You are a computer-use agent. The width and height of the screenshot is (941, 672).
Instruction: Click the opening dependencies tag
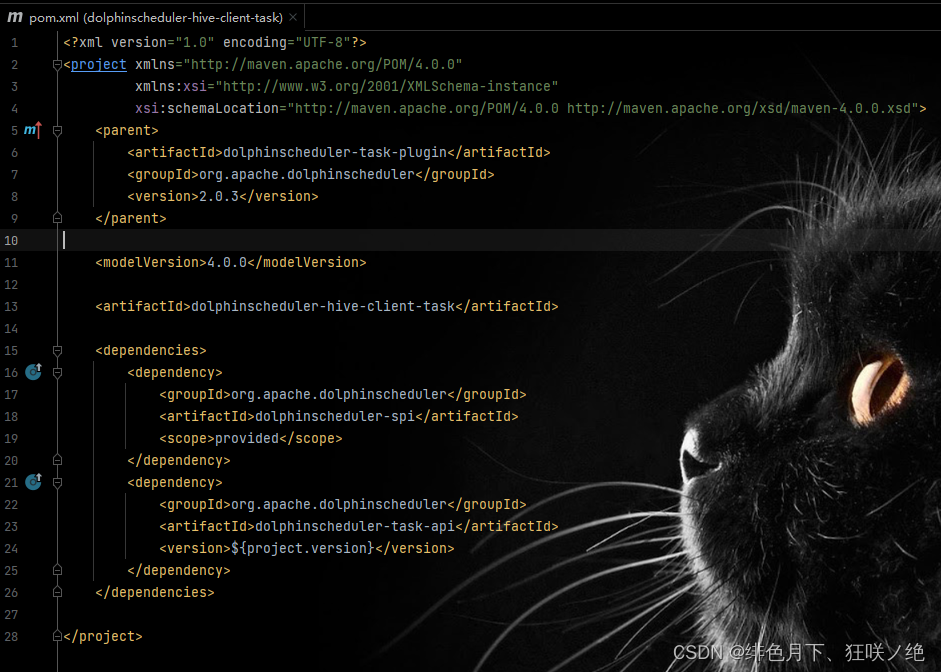pos(151,350)
